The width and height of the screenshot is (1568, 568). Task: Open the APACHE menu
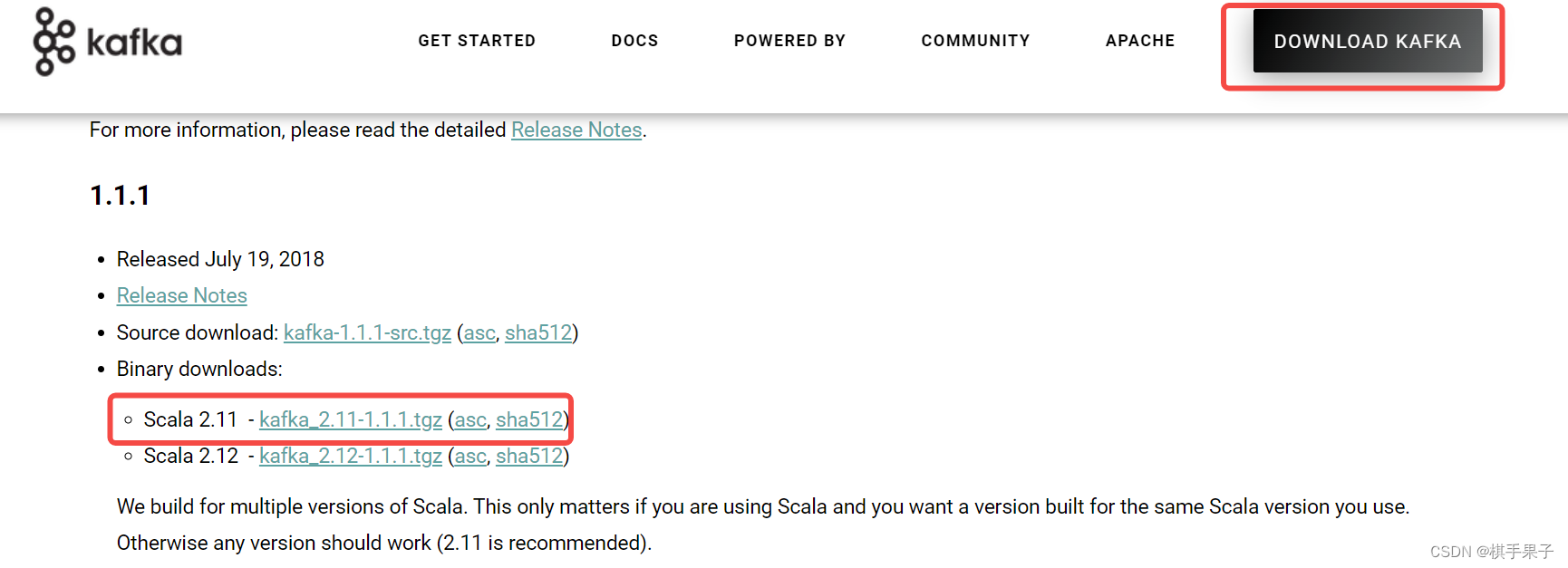(x=1140, y=40)
